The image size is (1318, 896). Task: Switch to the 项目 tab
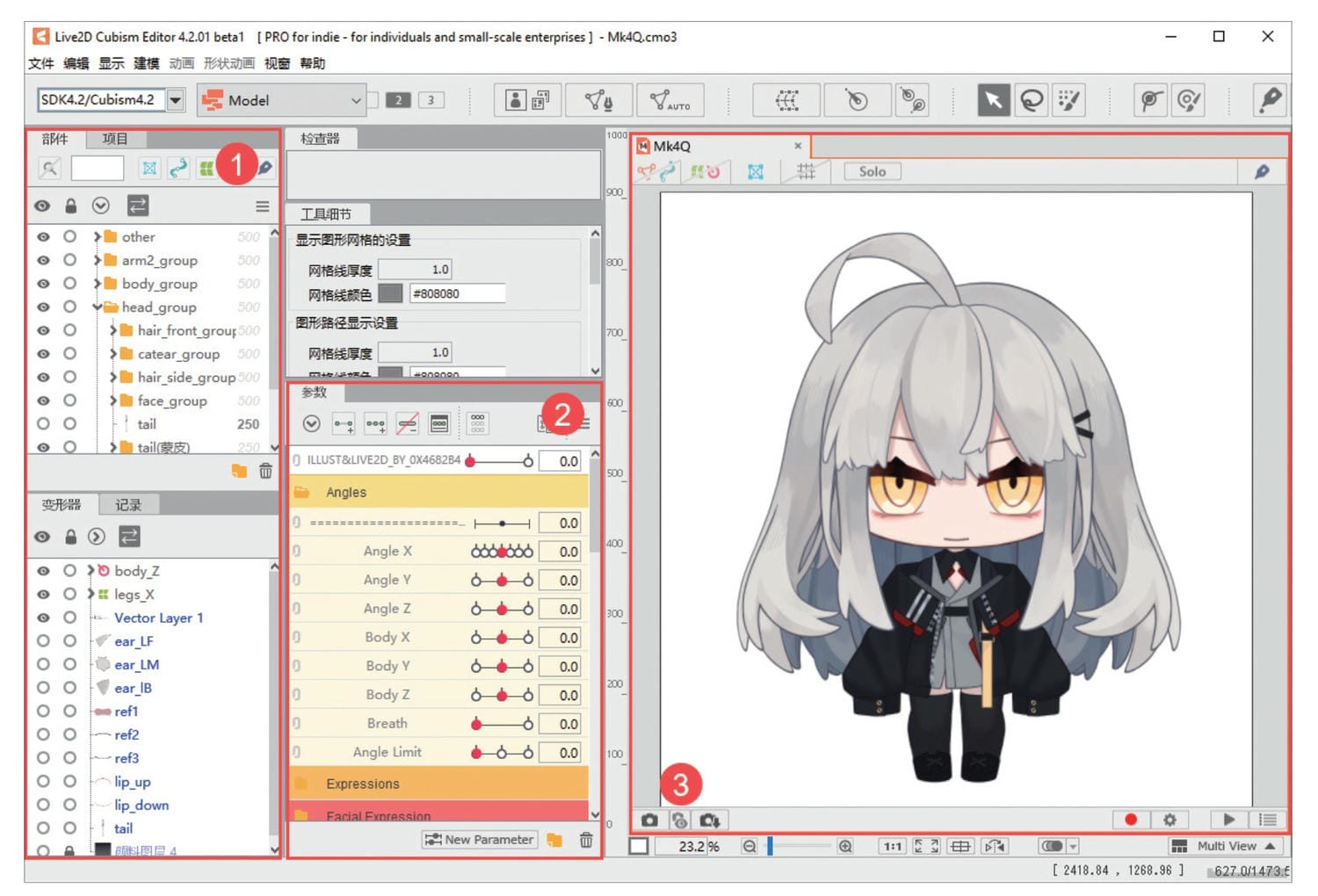pos(115,139)
